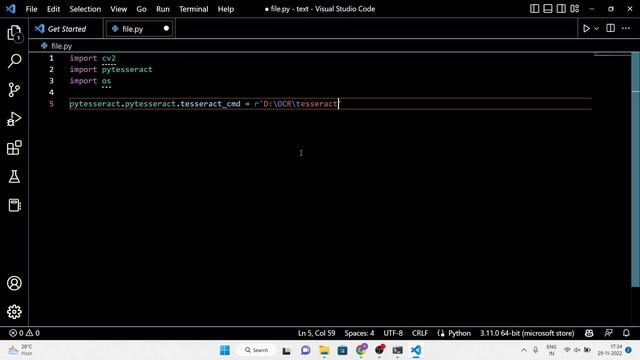
Task: Expand the run options dropdown arrow
Action: click(596, 29)
